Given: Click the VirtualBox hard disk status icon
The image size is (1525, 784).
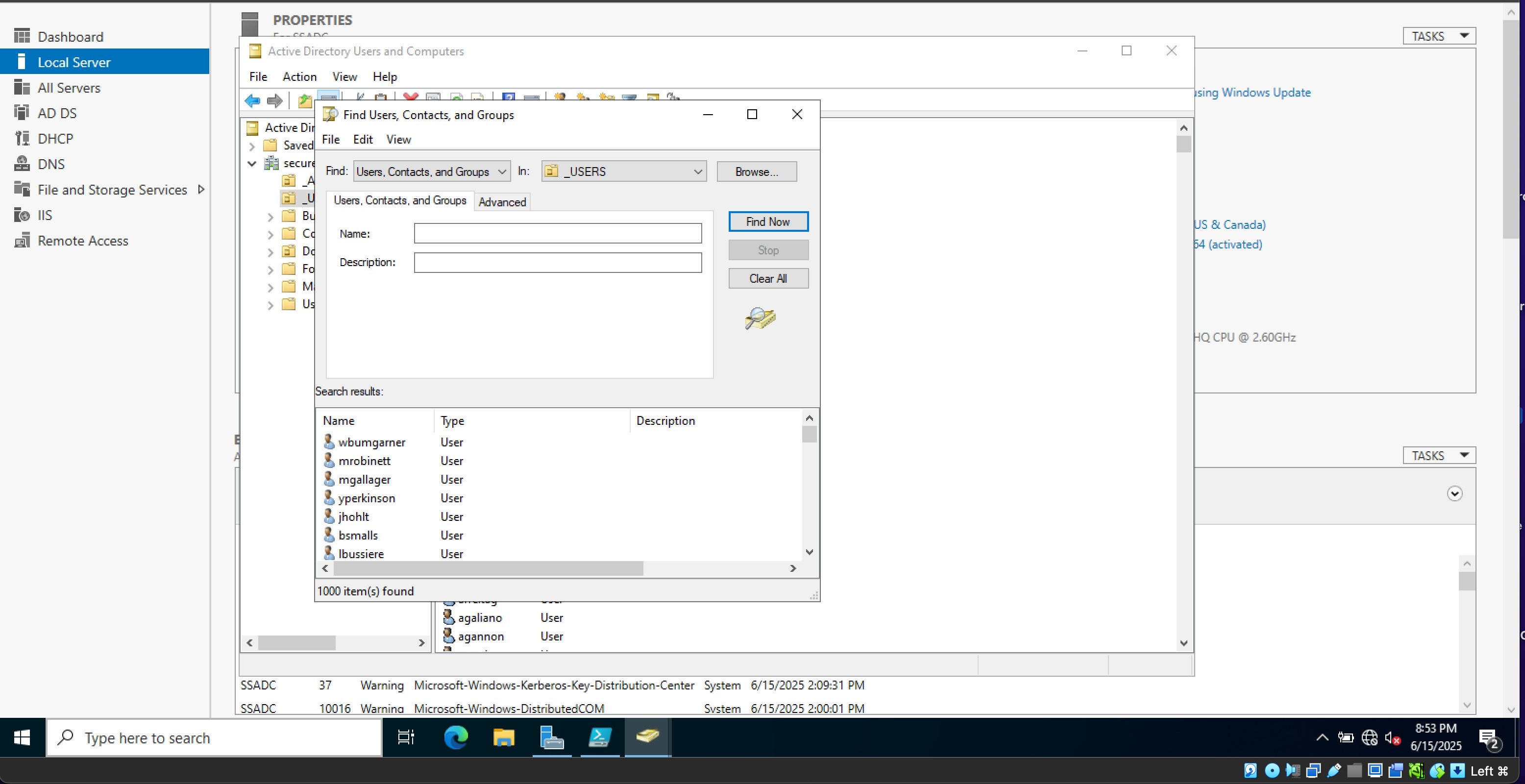Looking at the screenshot, I should [x=1250, y=770].
